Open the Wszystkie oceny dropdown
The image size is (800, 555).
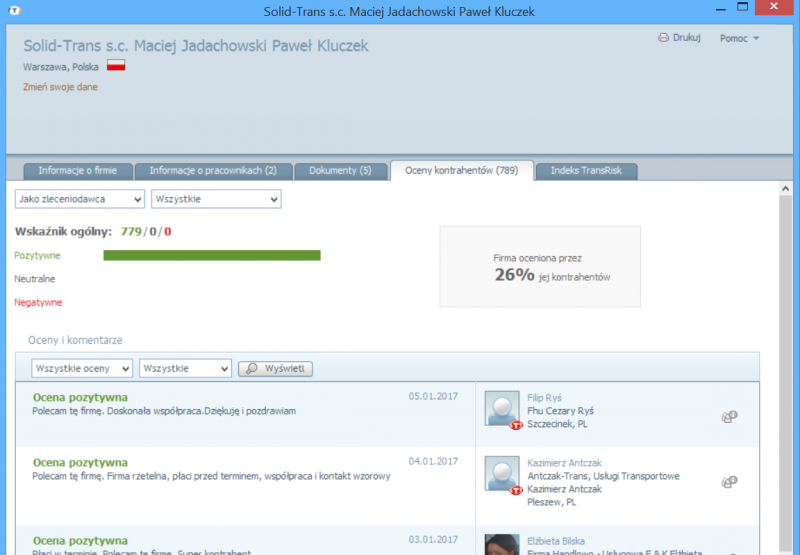tap(82, 368)
